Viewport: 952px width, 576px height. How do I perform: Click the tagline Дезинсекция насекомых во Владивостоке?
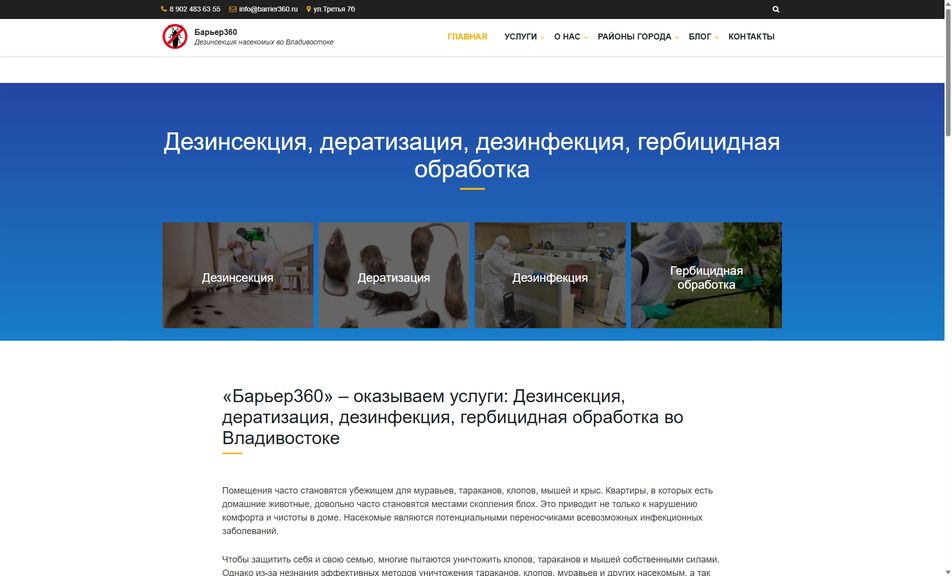(x=264, y=42)
